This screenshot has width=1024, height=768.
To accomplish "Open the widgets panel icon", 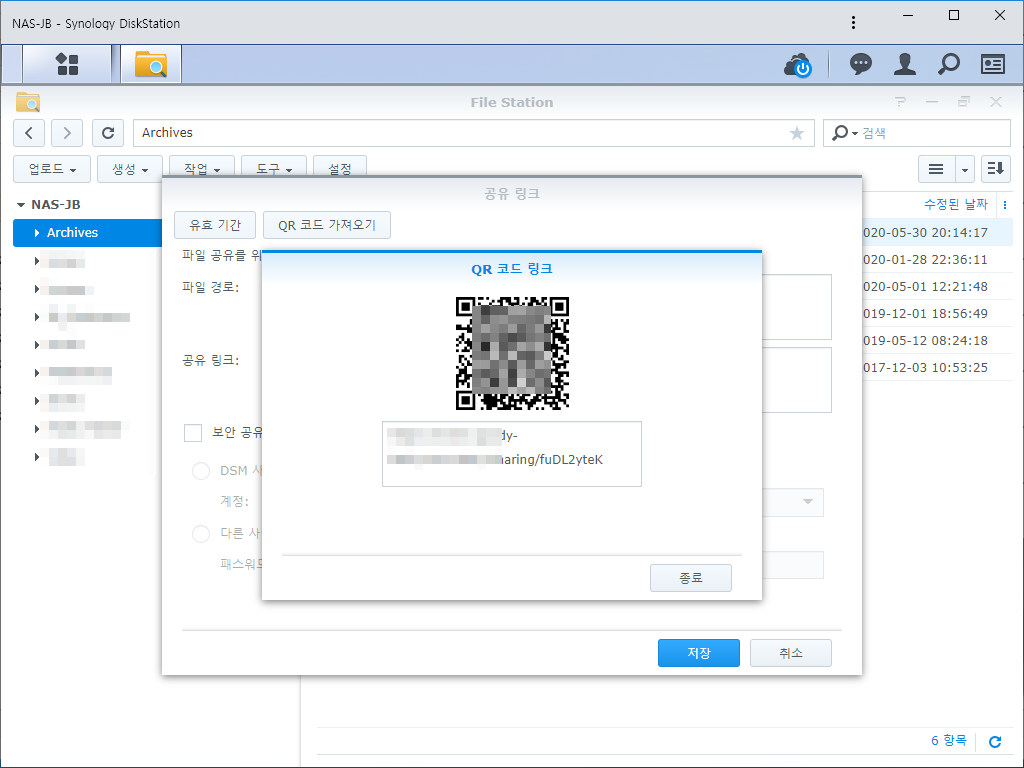I will point(993,64).
